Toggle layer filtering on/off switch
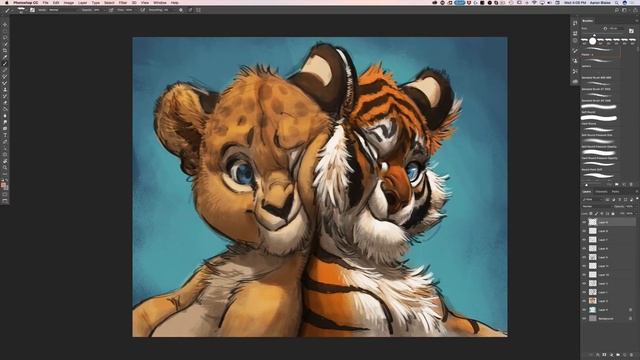The height and width of the screenshot is (360, 640). 637,198
